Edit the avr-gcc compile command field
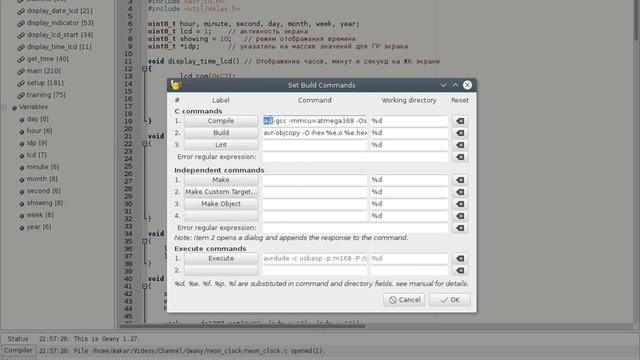Screen dimensions: 640x360 tap(315, 121)
